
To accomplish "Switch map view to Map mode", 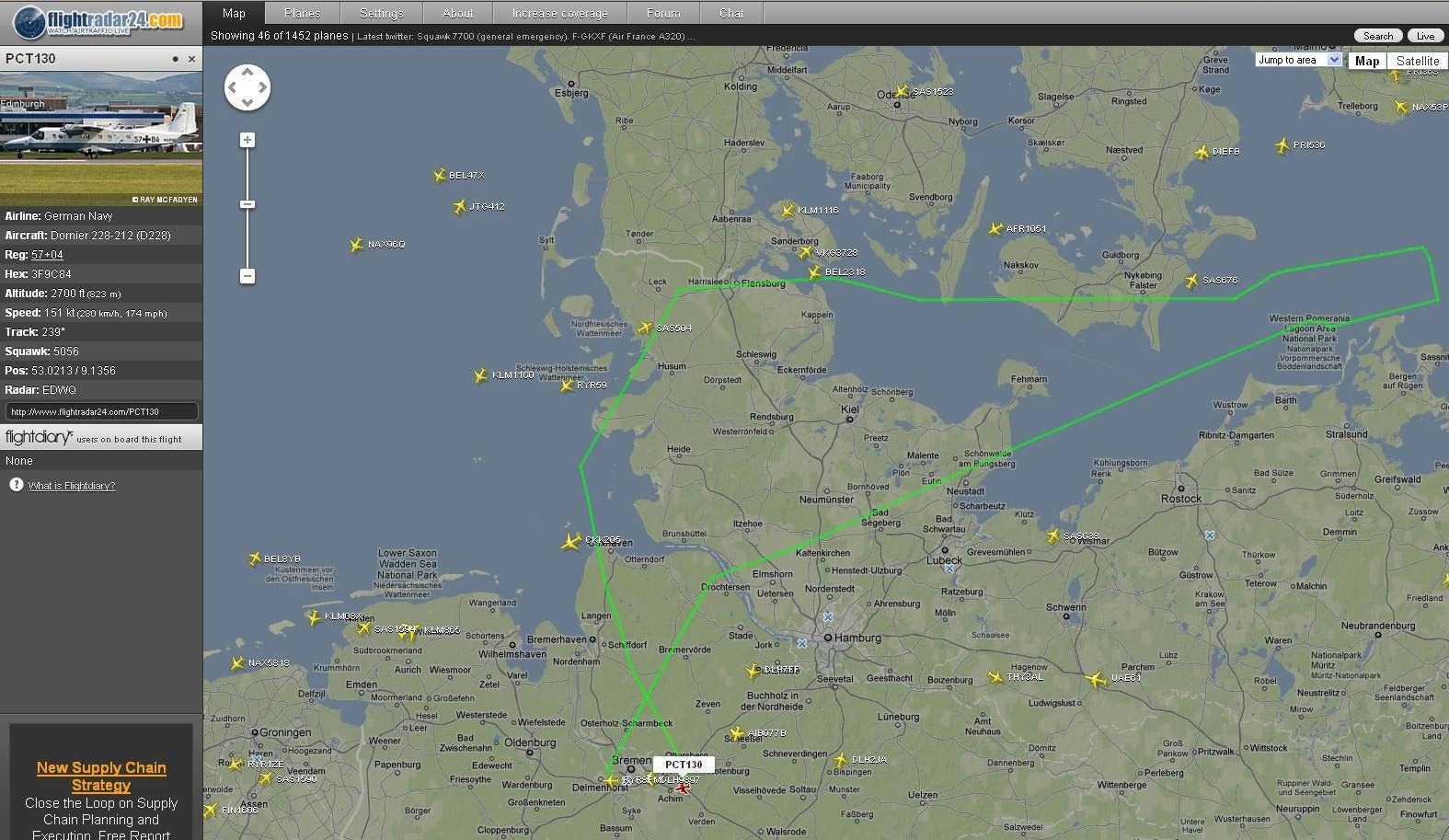I will click(x=1367, y=61).
